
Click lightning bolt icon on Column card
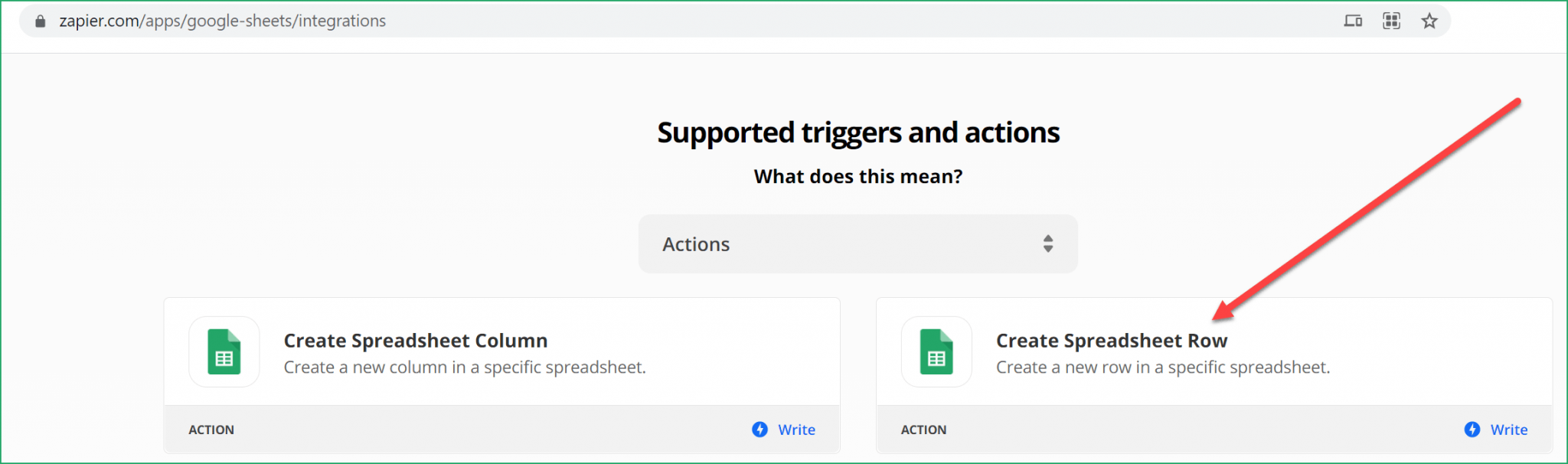(759, 430)
